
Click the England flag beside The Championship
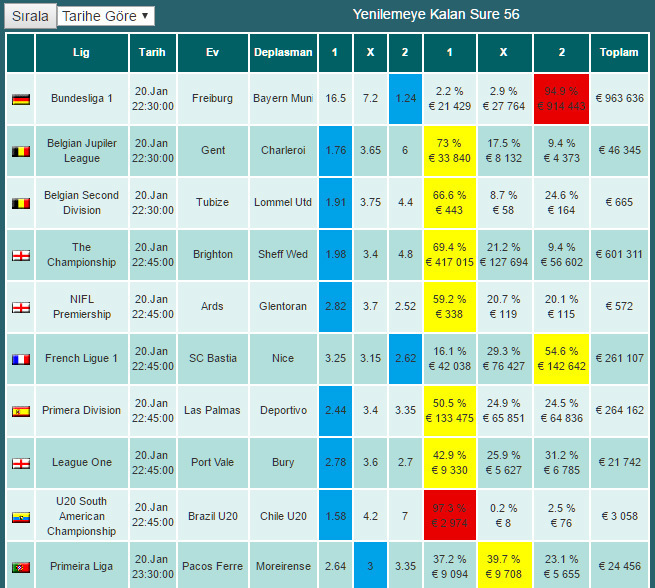pos(20,255)
